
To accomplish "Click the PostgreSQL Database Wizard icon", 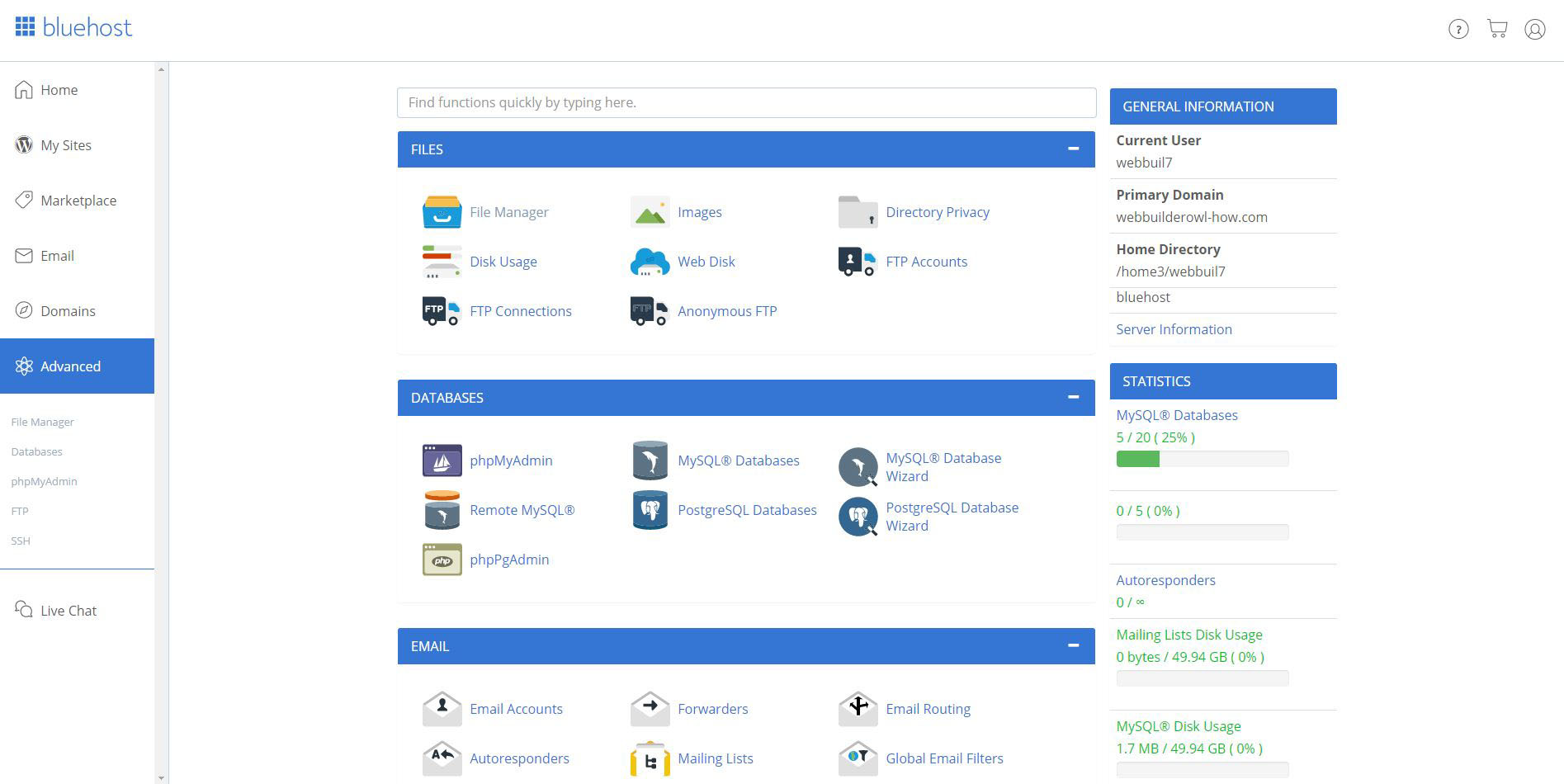I will coord(858,517).
